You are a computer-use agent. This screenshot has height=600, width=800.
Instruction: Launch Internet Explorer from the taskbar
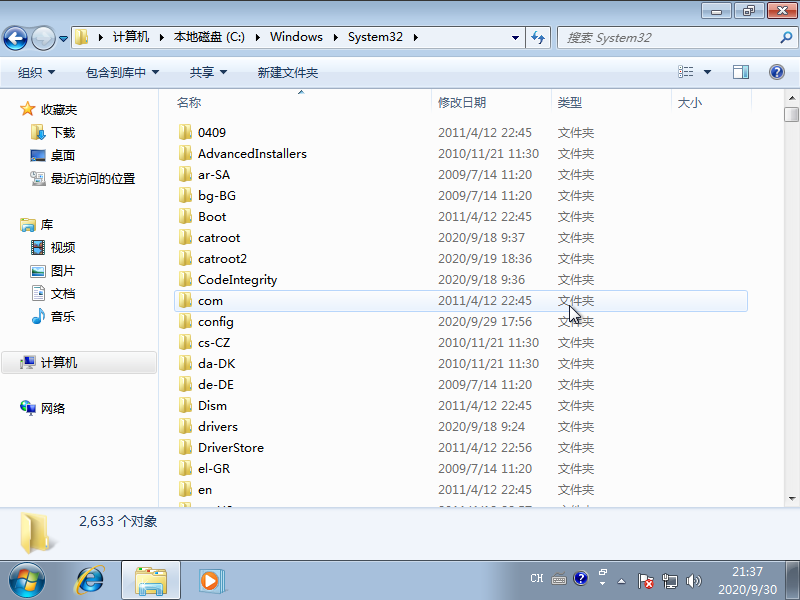click(91, 579)
